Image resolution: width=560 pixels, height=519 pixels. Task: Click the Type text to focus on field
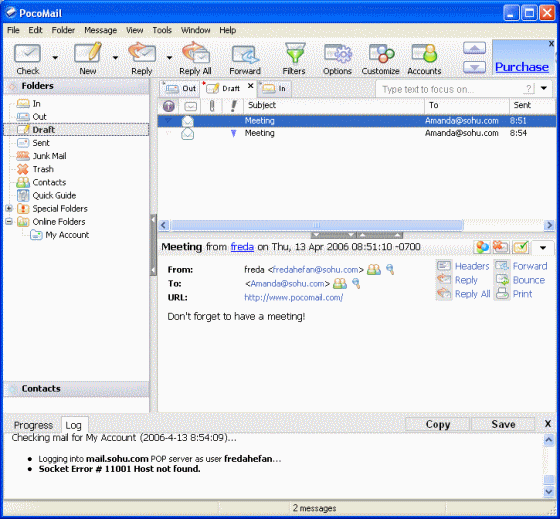(450, 89)
